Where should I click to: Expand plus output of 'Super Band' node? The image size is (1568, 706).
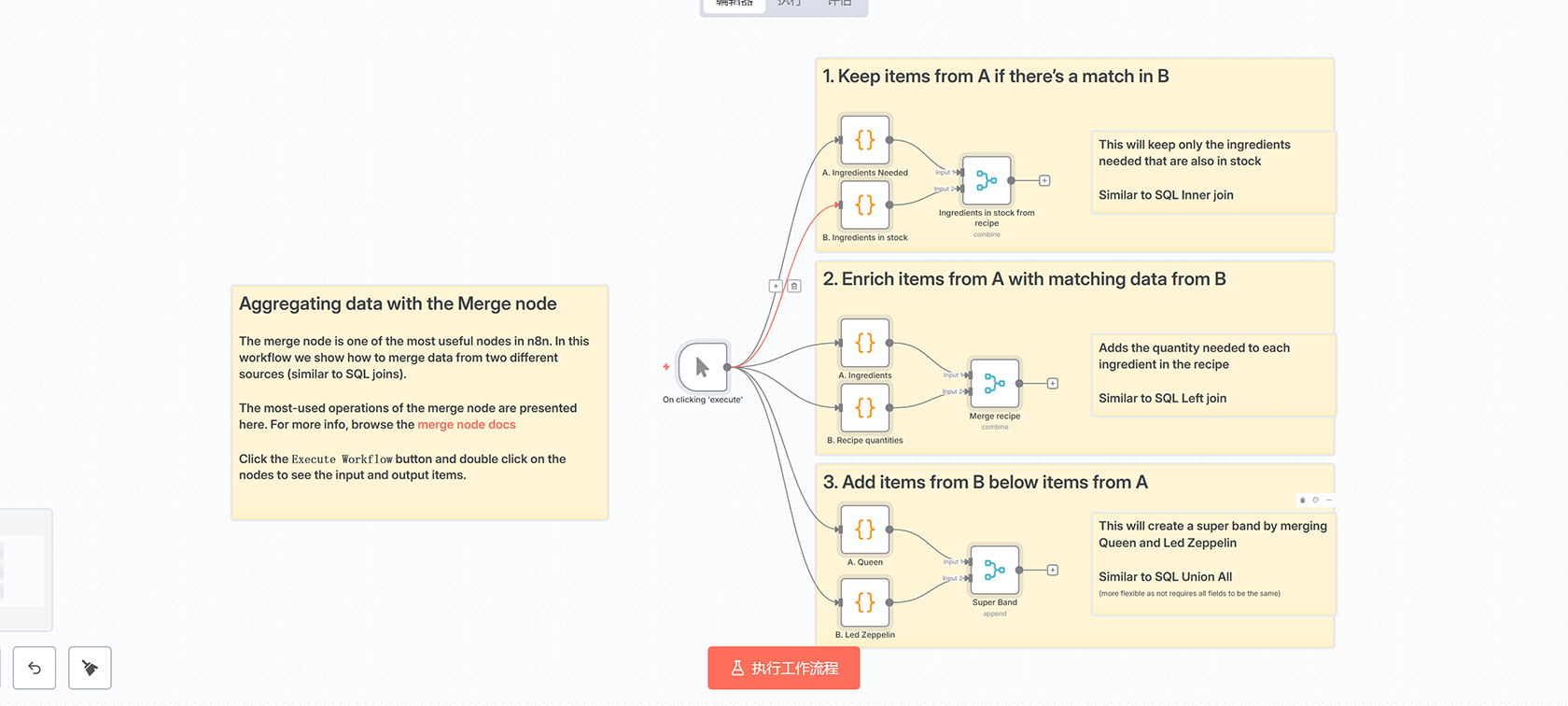[1052, 570]
